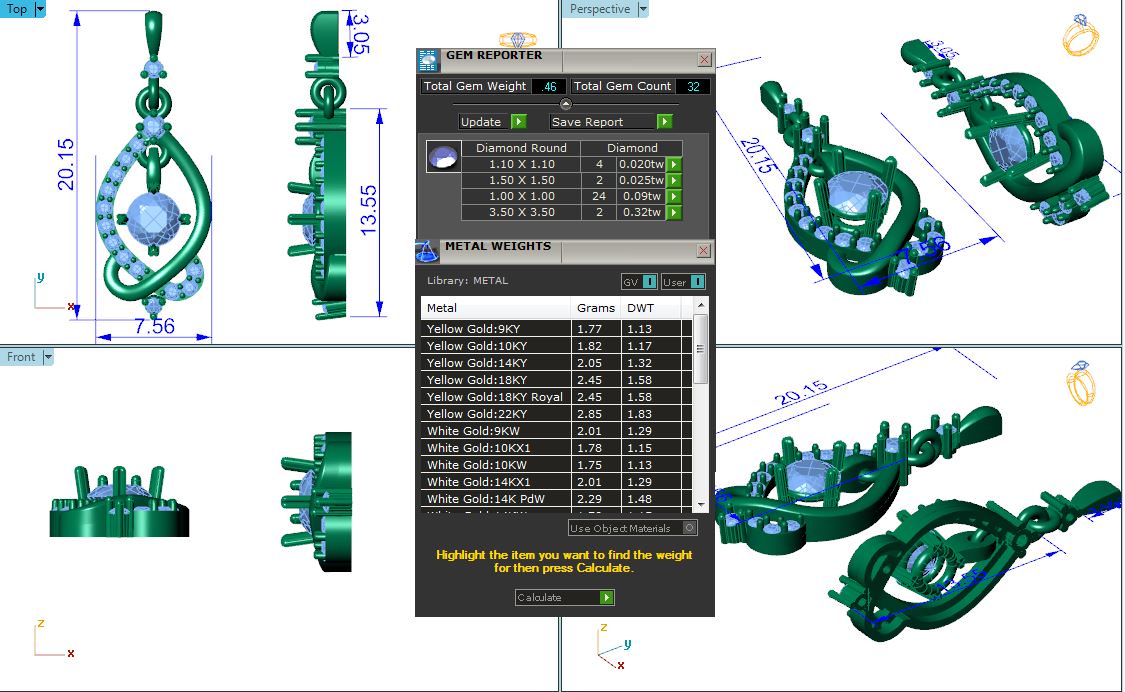Viewport: 1125px width, 692px height.
Task: Click the round diamond gem thumbnail
Action: coord(441,156)
